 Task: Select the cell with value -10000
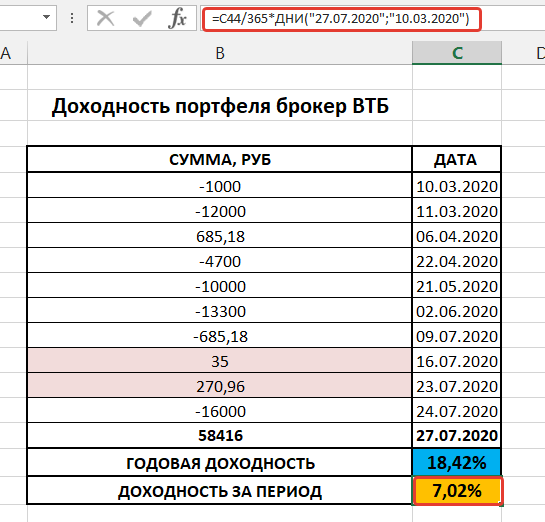pyautogui.click(x=220, y=285)
